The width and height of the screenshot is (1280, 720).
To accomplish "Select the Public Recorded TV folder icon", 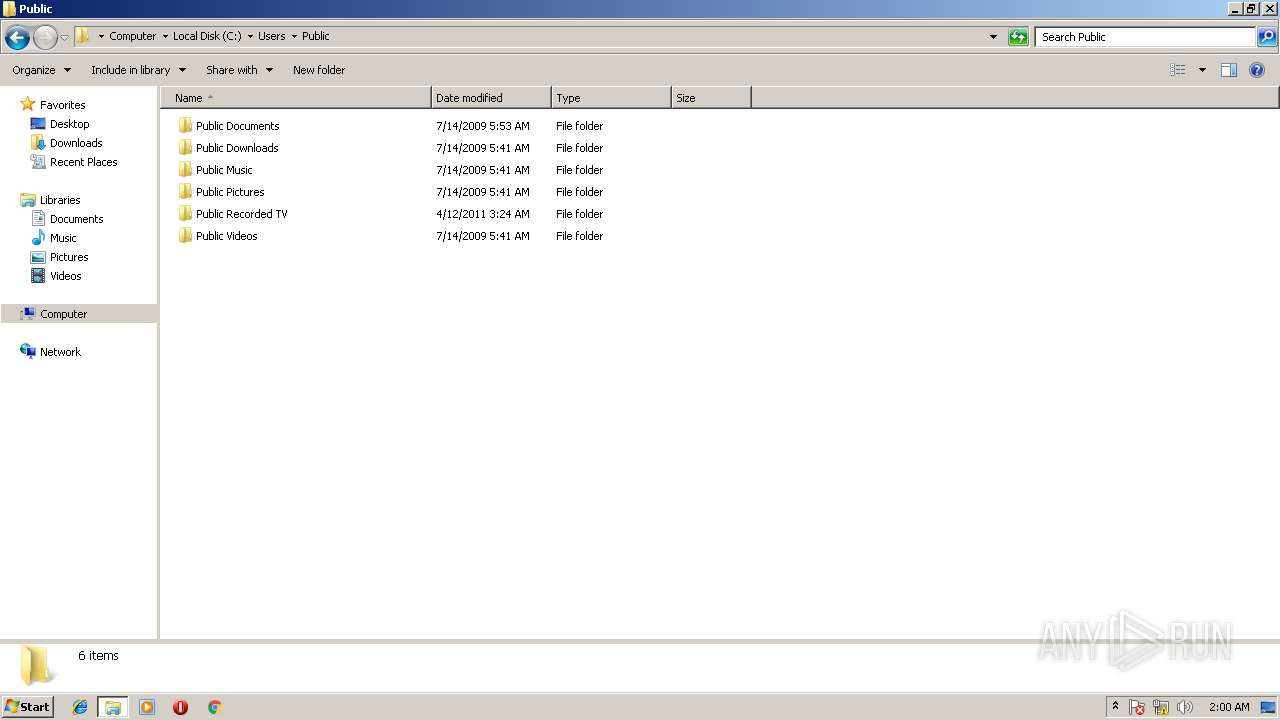I will [x=185, y=214].
